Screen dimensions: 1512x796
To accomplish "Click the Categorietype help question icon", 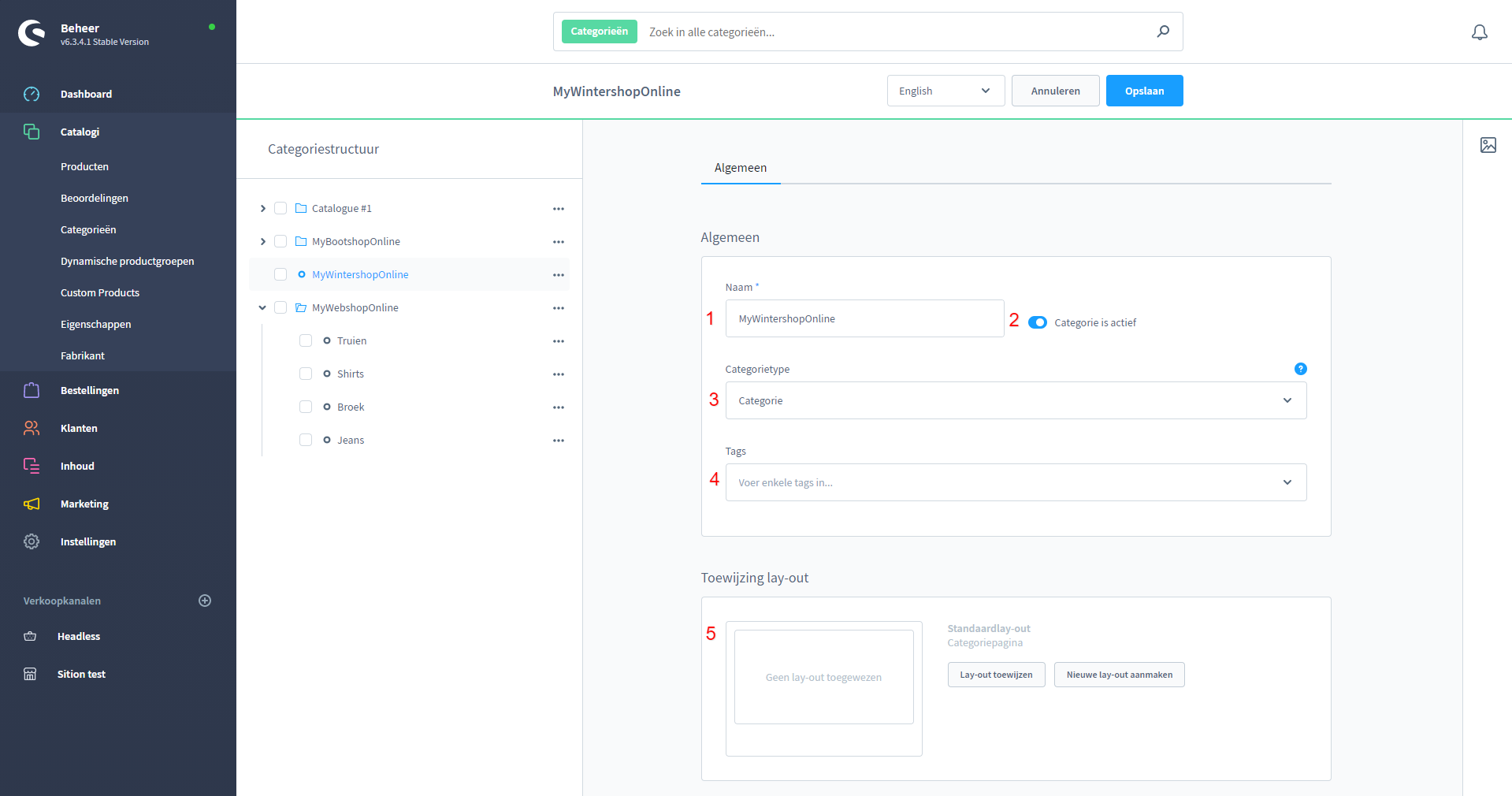I will tap(1300, 369).
